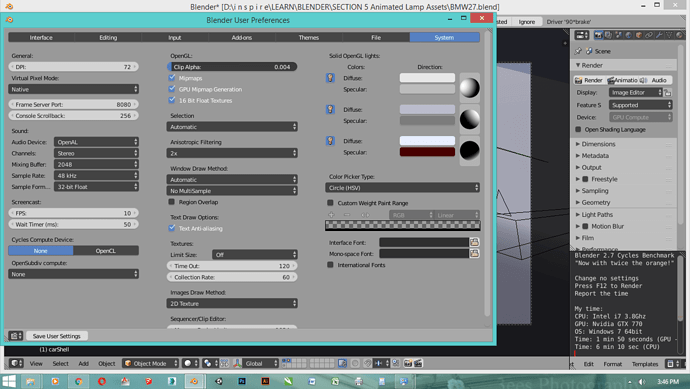The image size is (690, 389).
Task: Switch to the Themes tab
Action: coord(308,37)
